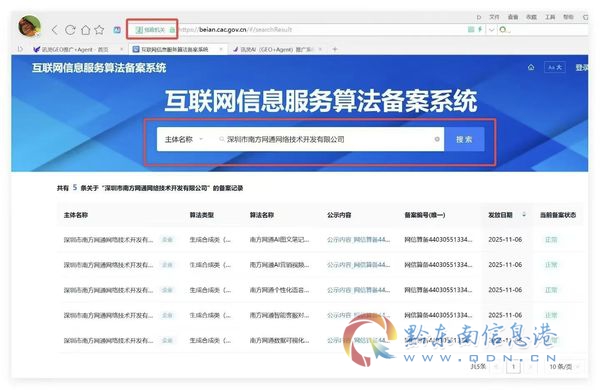Open the 查看 menu
The height and width of the screenshot is (390, 600).
(x=513, y=17)
